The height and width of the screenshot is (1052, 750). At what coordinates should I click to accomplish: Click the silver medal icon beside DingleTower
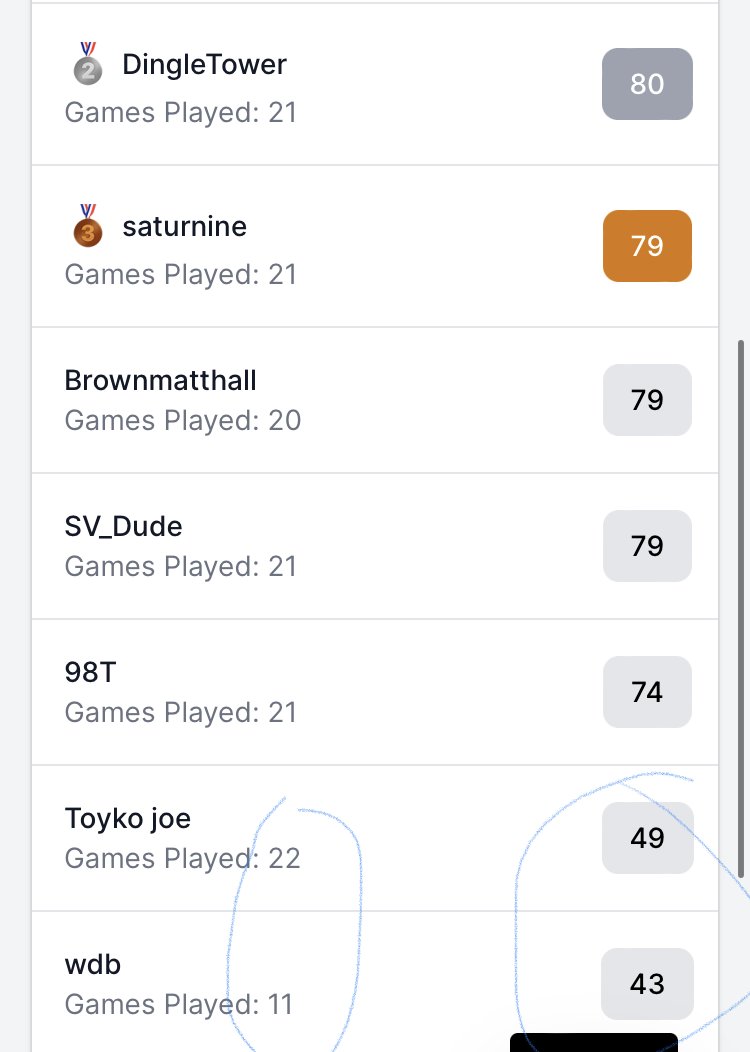tap(88, 64)
